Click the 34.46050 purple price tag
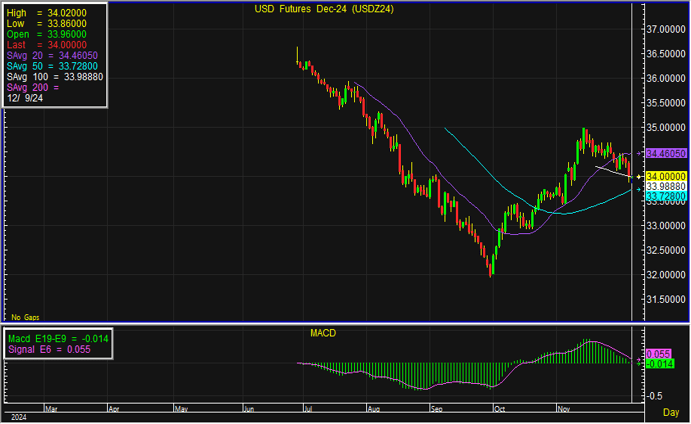Image resolution: width=691 pixels, height=424 pixels. click(x=665, y=154)
